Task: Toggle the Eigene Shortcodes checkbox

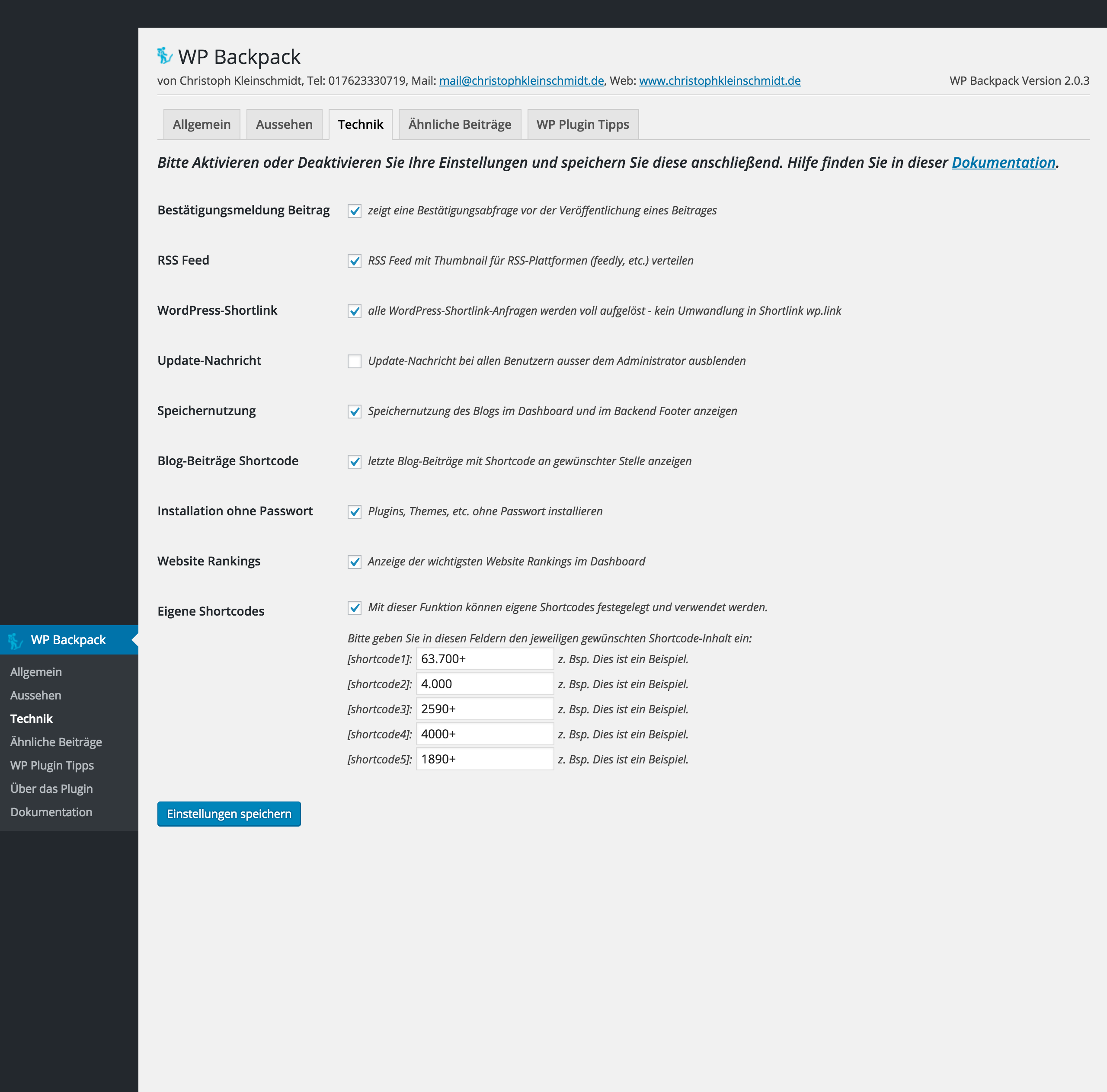Action: (355, 607)
